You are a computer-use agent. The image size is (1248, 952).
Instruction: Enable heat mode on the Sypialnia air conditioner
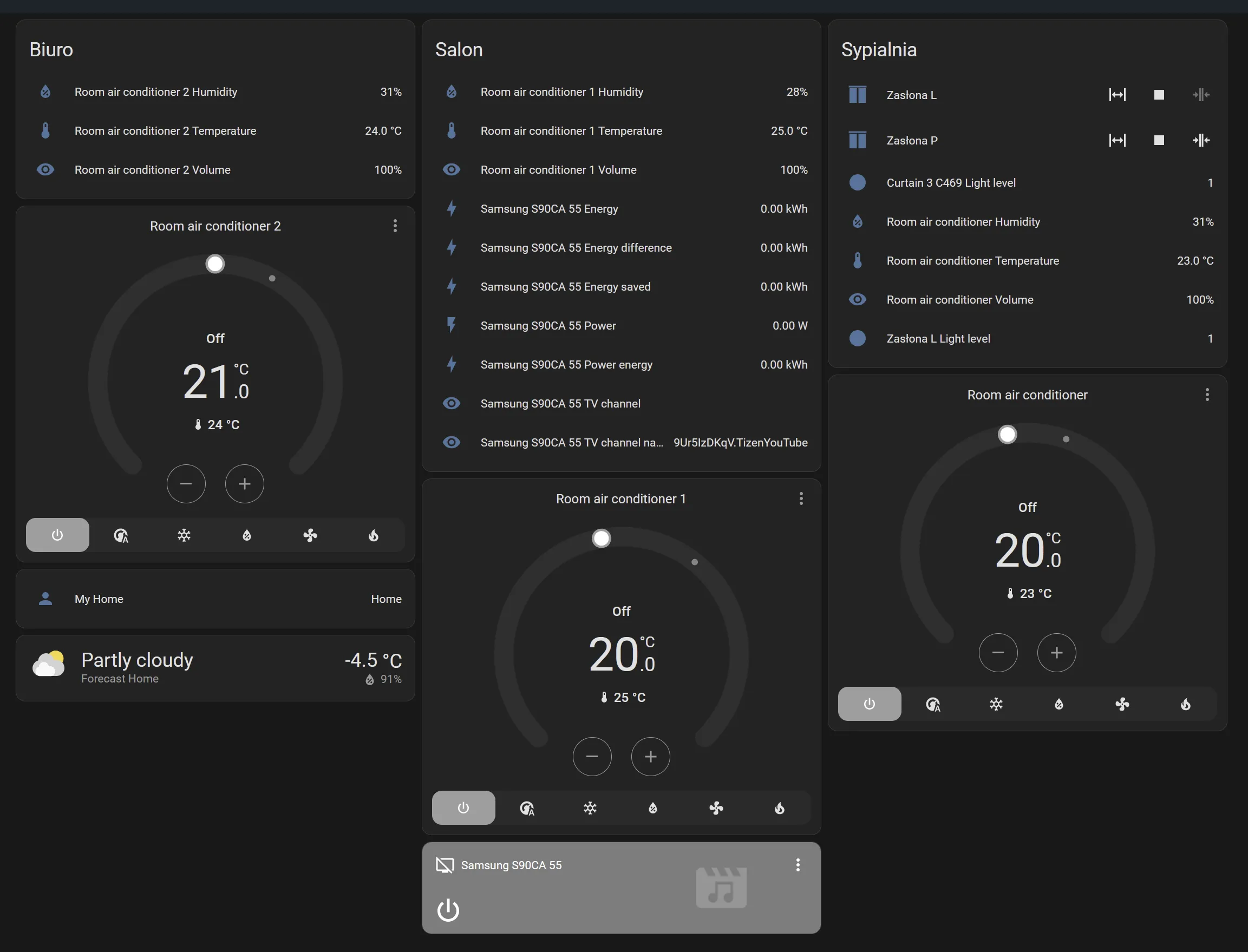[1186, 704]
